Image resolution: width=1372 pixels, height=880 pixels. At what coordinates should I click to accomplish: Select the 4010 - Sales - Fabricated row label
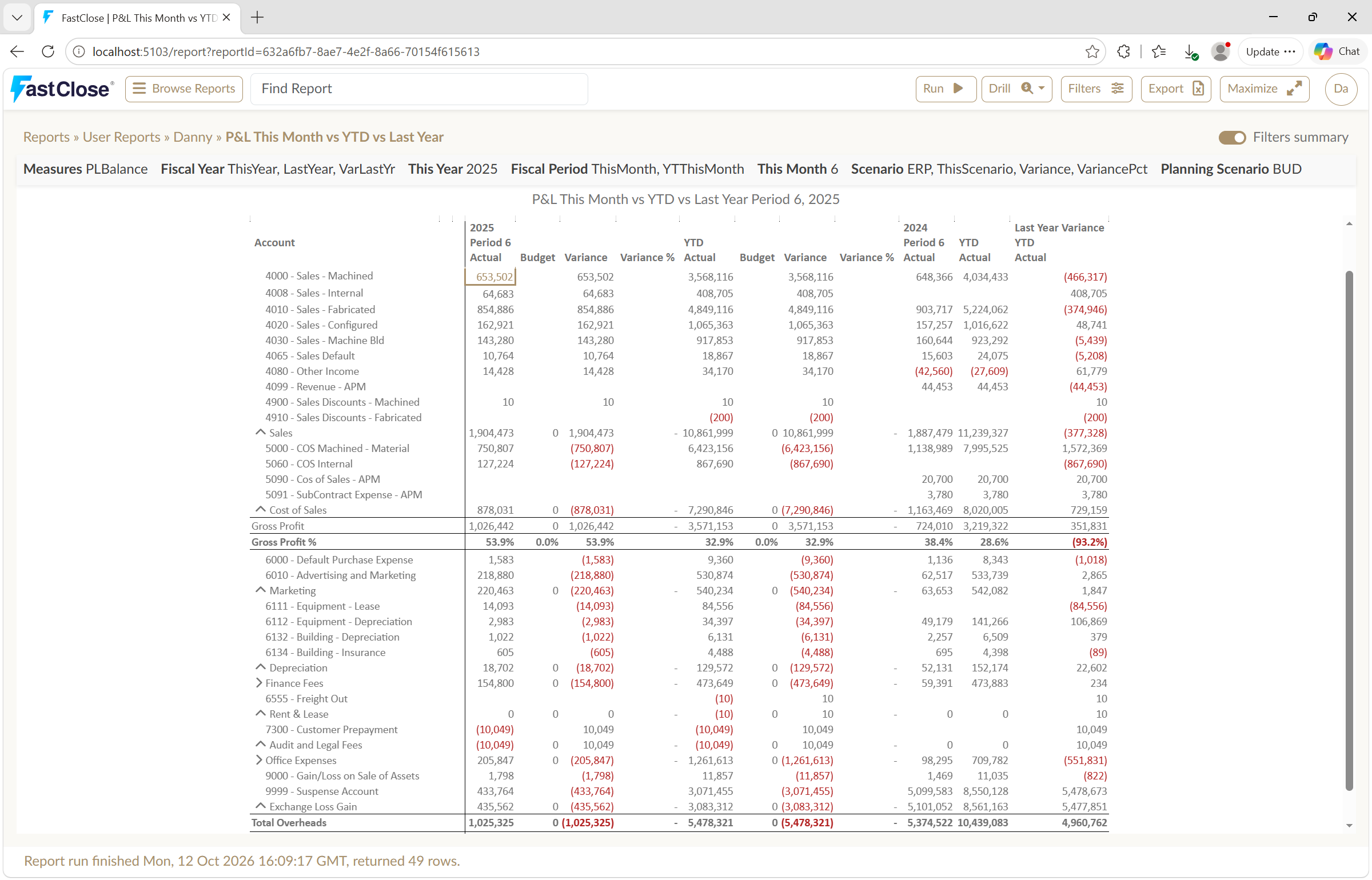(x=320, y=309)
